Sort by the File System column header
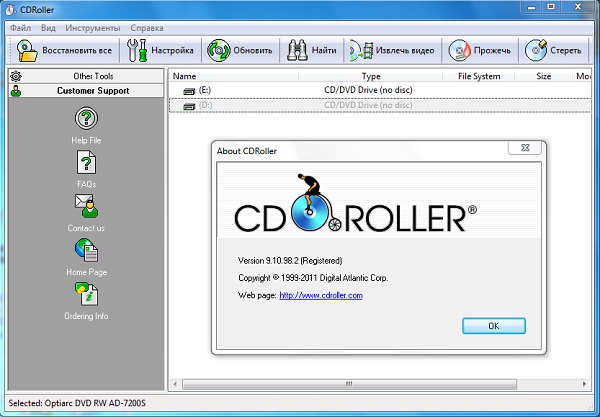This screenshot has width=600, height=417. point(479,76)
